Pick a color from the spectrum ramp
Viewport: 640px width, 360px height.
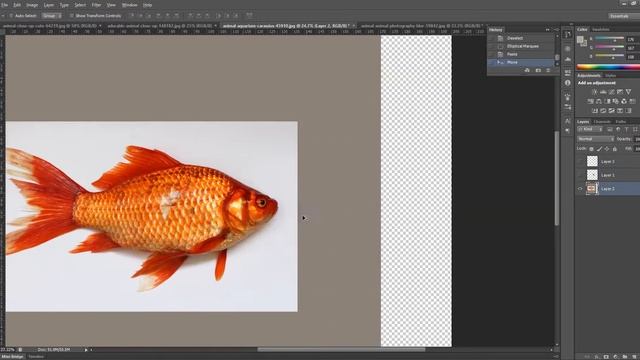608,67
